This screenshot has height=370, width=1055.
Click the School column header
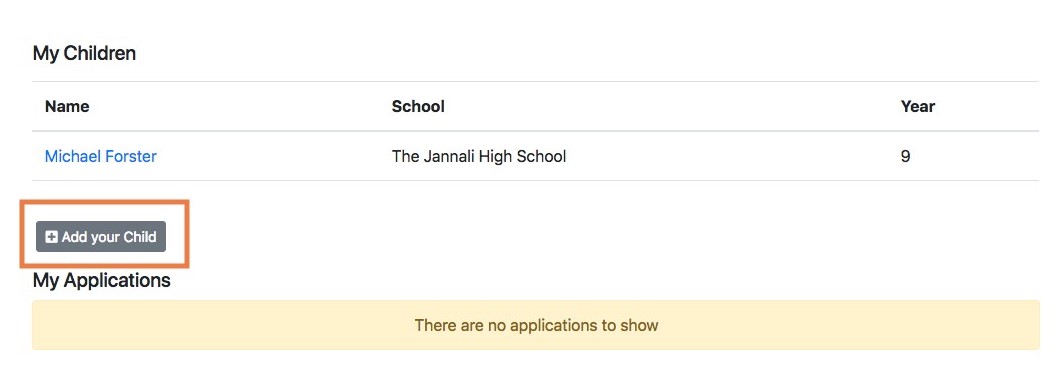[418, 106]
